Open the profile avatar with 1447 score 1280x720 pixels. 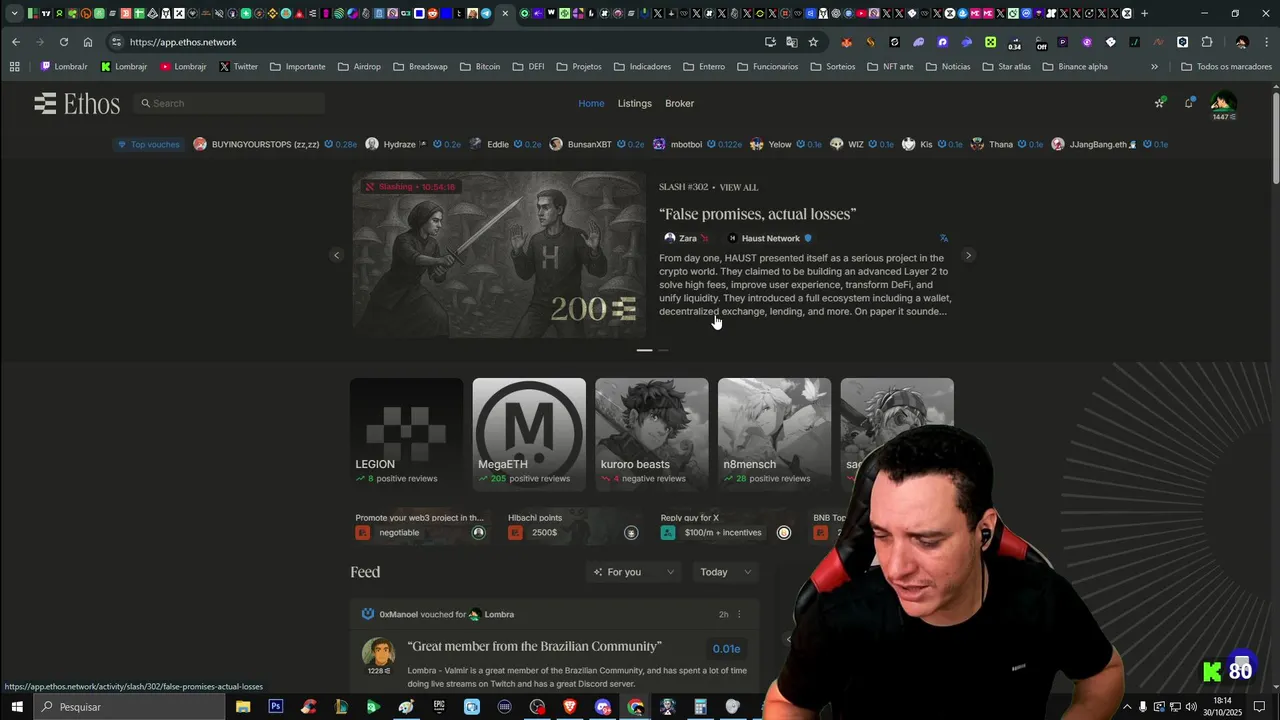tap(1224, 105)
